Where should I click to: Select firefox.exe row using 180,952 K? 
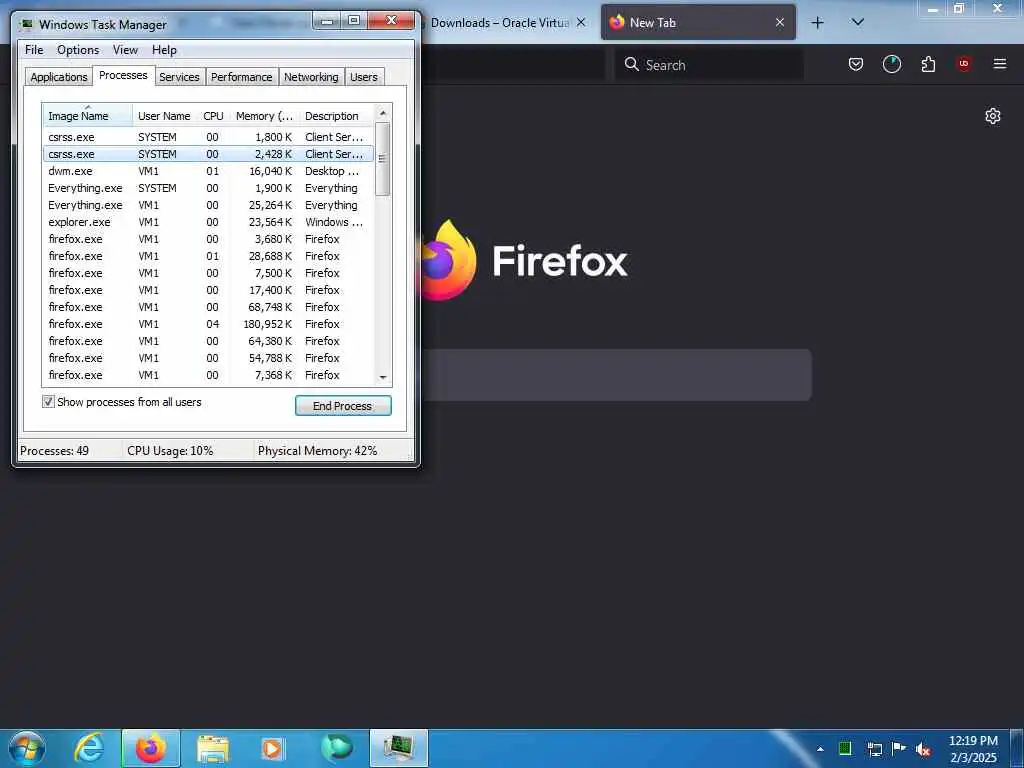(x=208, y=324)
